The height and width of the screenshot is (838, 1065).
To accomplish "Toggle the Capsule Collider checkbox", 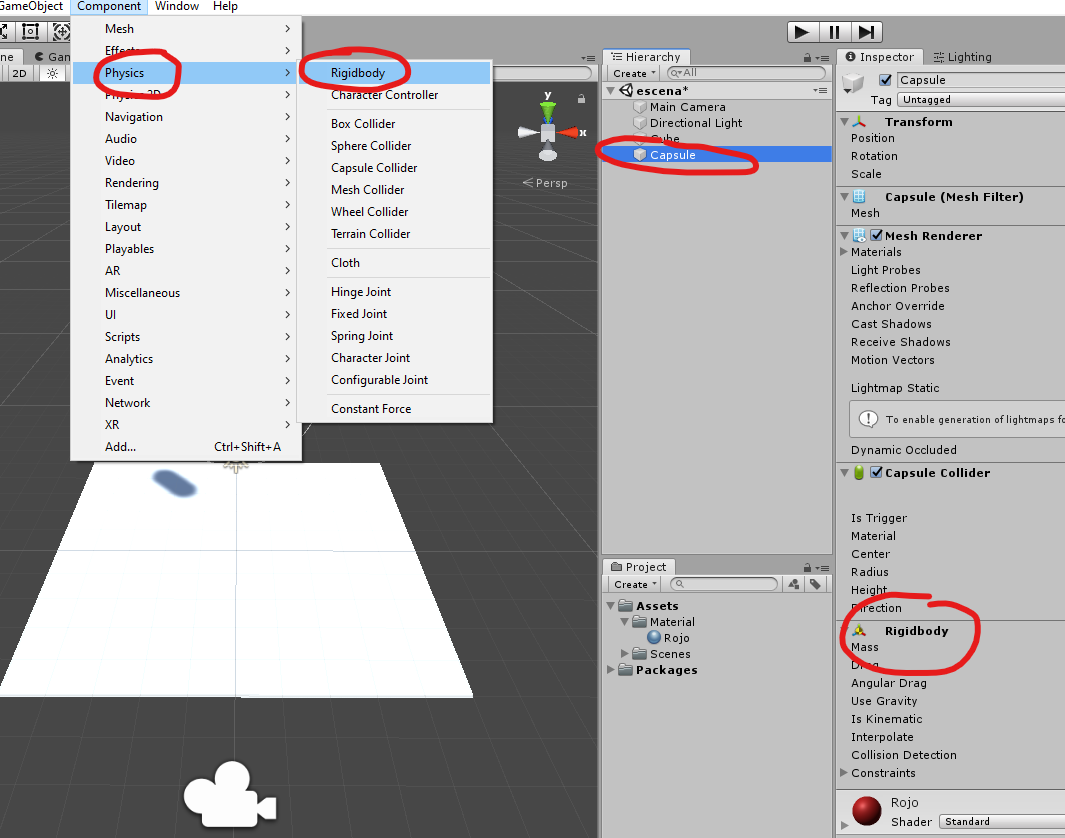I will tap(877, 473).
